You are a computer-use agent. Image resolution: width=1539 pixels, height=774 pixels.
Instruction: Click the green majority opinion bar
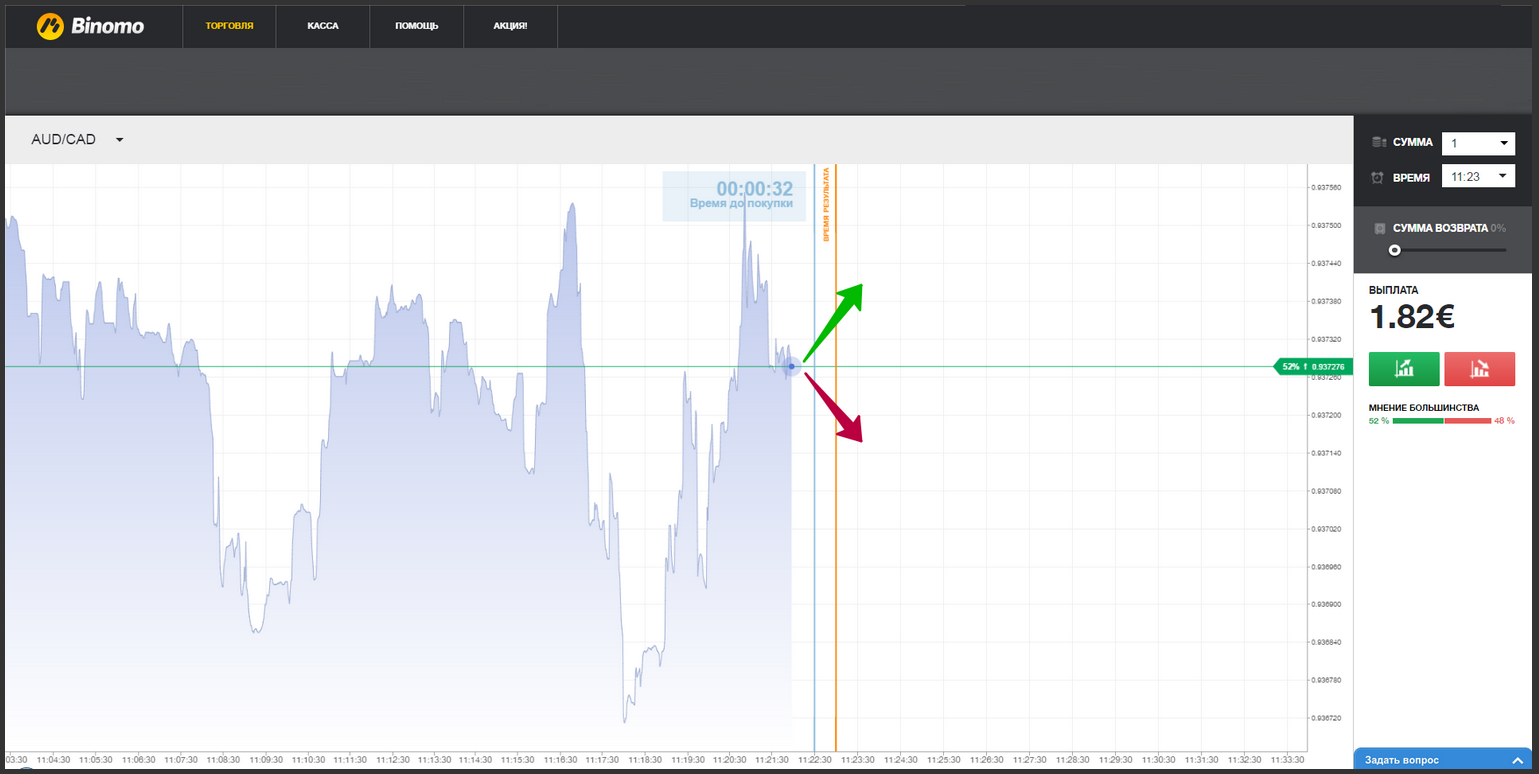pyautogui.click(x=1418, y=421)
